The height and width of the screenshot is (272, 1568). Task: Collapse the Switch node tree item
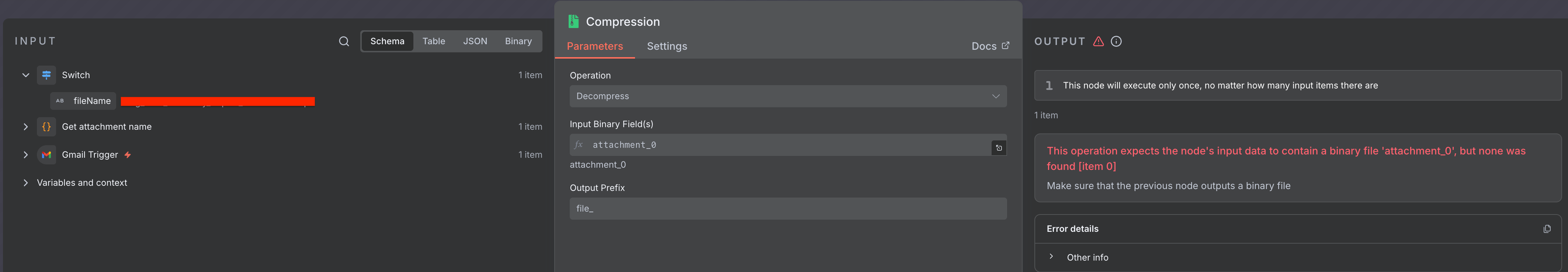tap(25, 75)
